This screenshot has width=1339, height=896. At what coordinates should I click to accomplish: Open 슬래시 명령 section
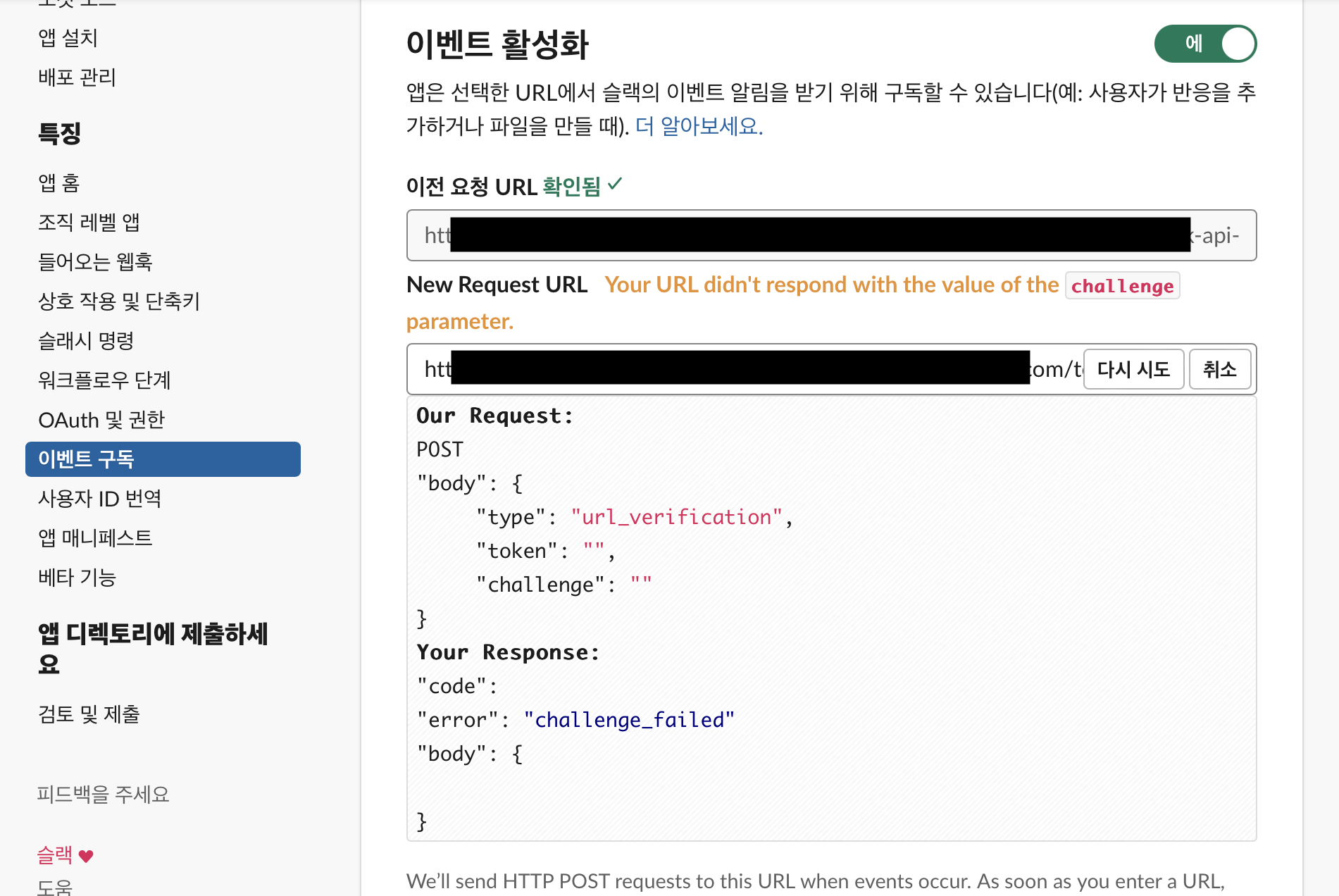[x=86, y=341]
